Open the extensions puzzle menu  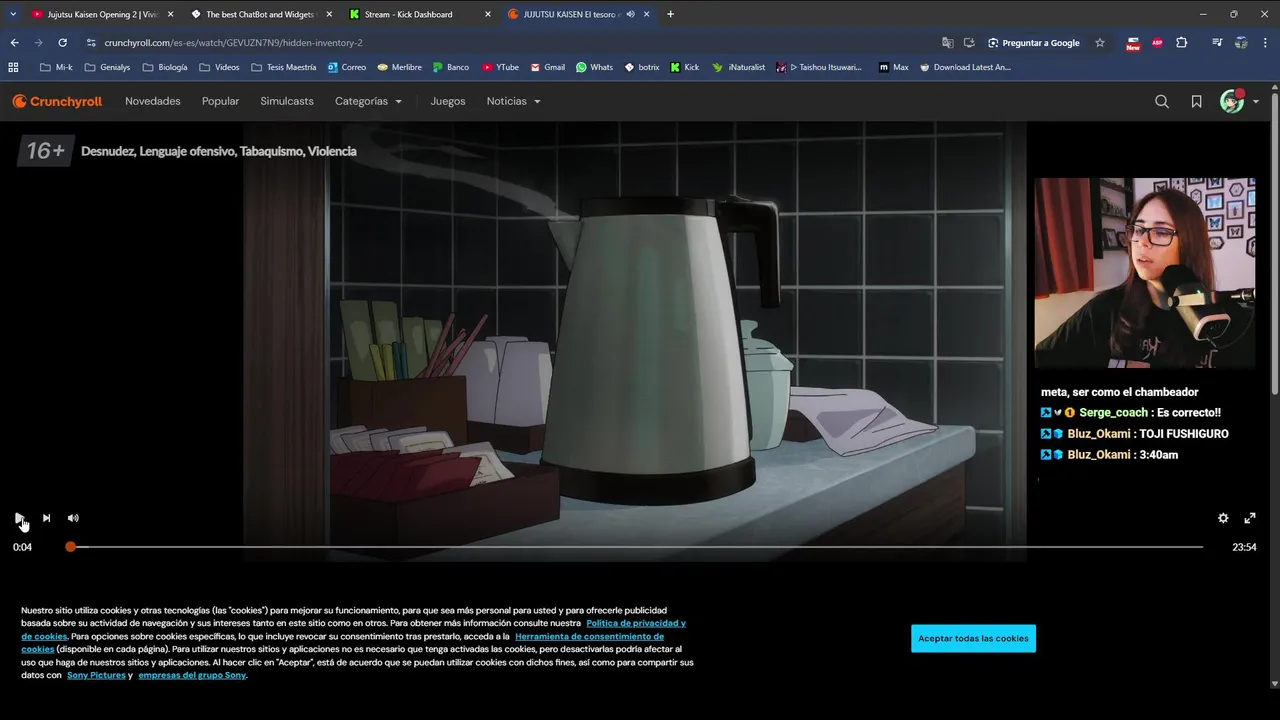(x=1182, y=43)
